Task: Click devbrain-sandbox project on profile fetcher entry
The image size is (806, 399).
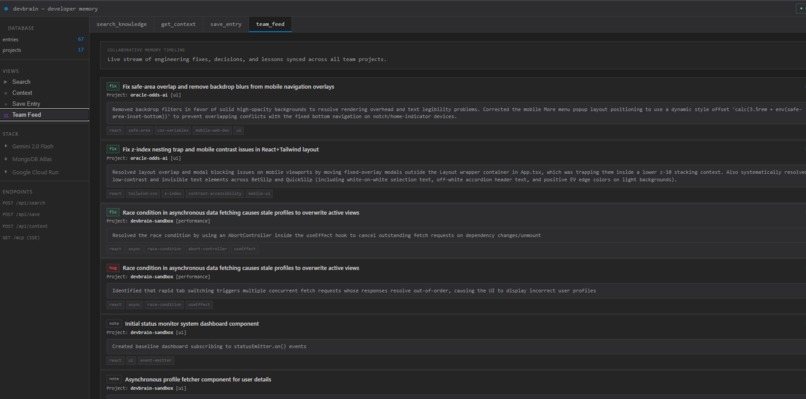Action: [152, 388]
